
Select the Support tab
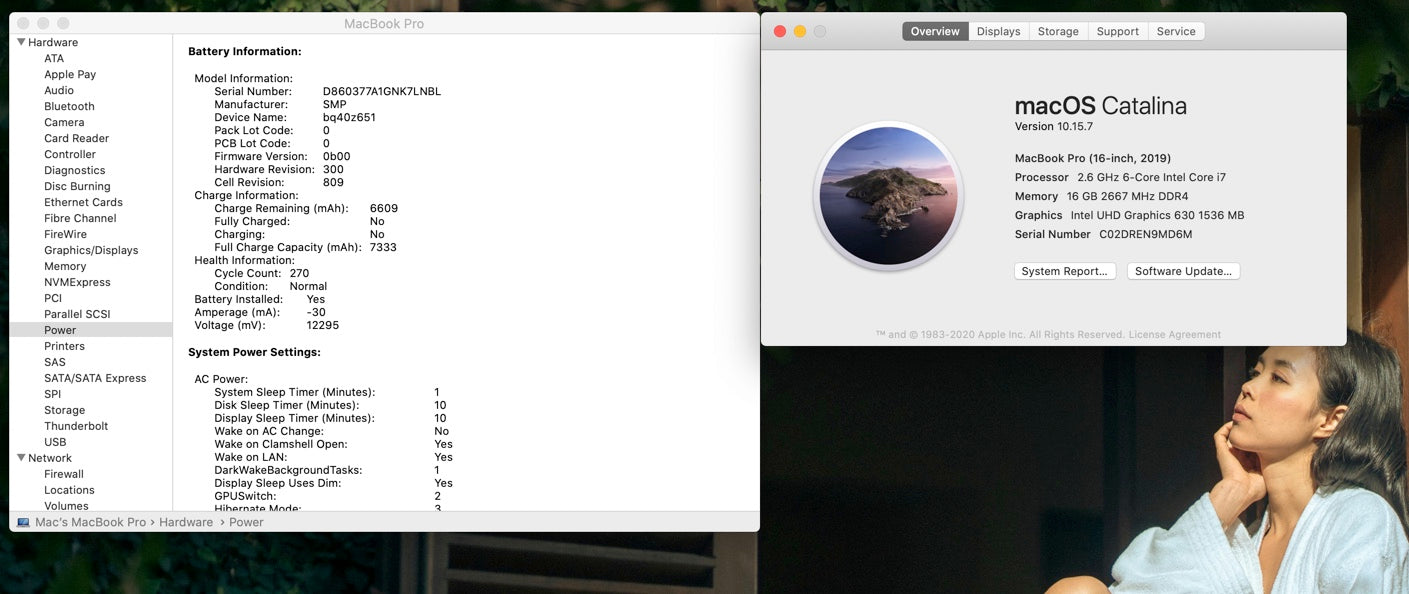pyautogui.click(x=1117, y=31)
